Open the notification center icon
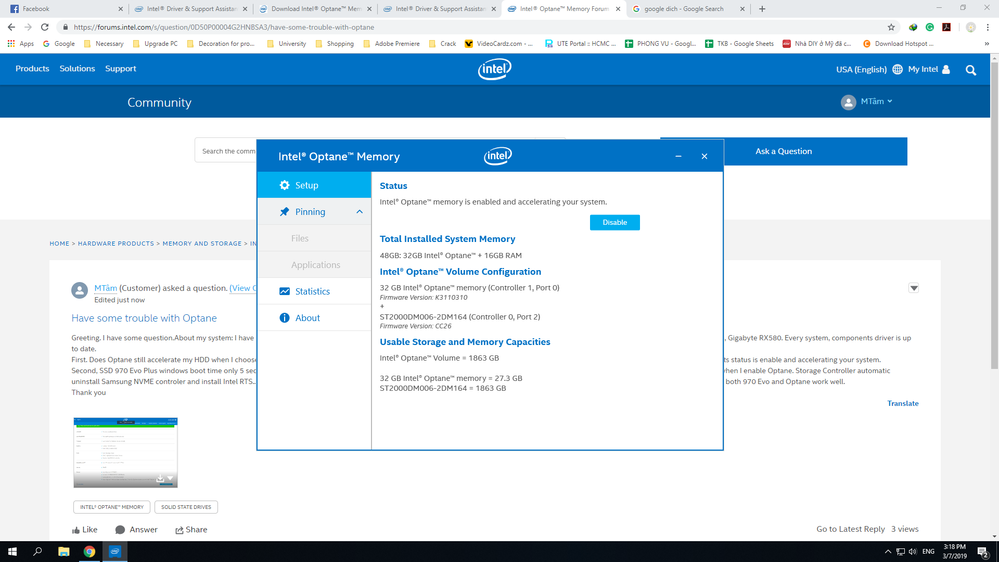Viewport: 999px width, 562px height. point(983,552)
